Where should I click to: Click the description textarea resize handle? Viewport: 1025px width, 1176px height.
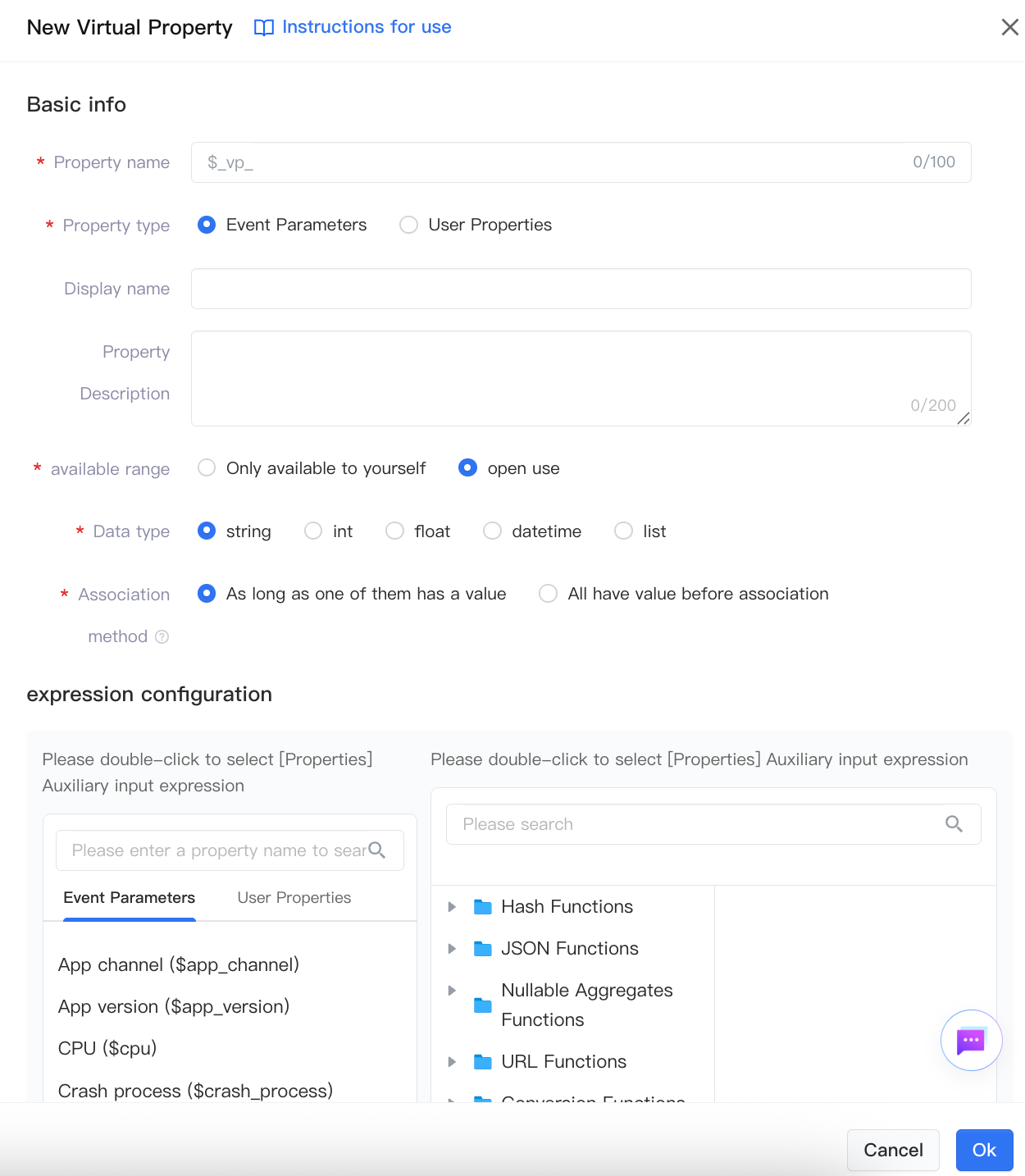[963, 418]
